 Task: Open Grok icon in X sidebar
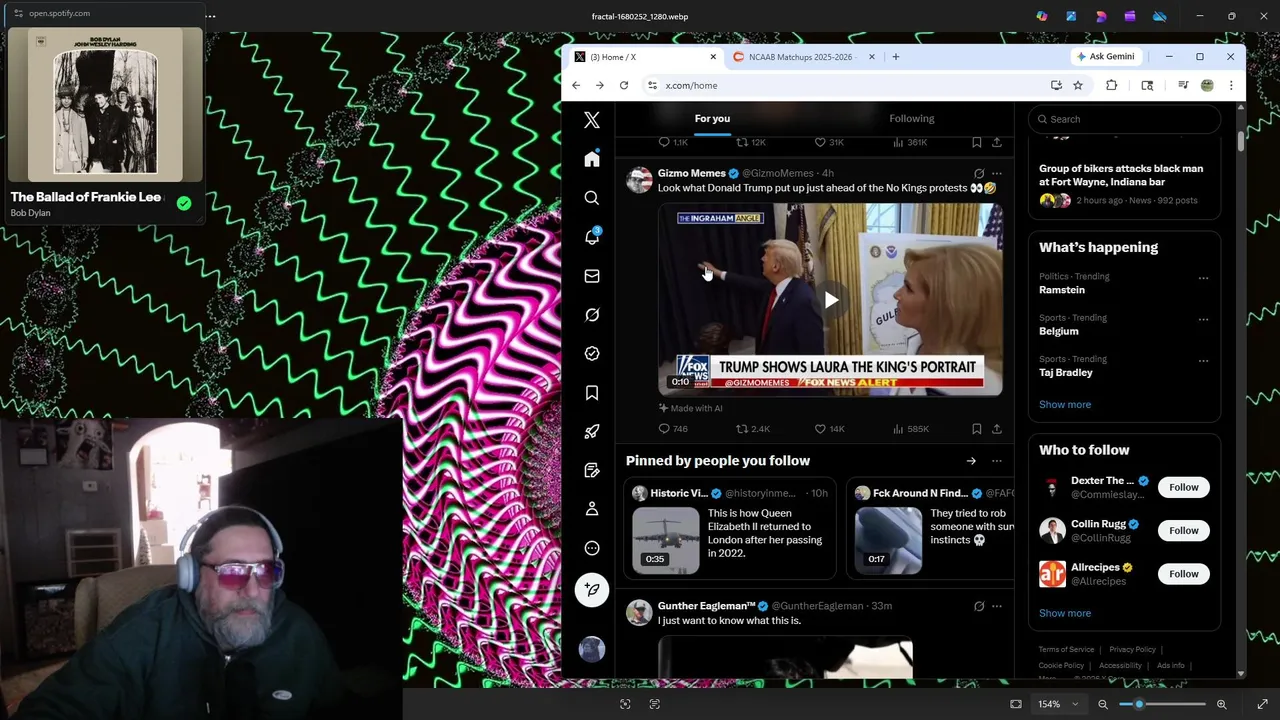click(592, 315)
